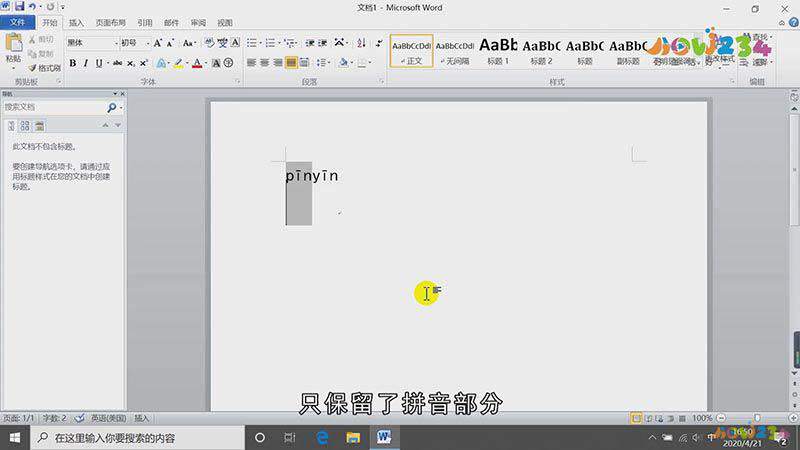Image resolution: width=800 pixels, height=450 pixels.
Task: Click the Increase Indent icon
Action: (322, 43)
